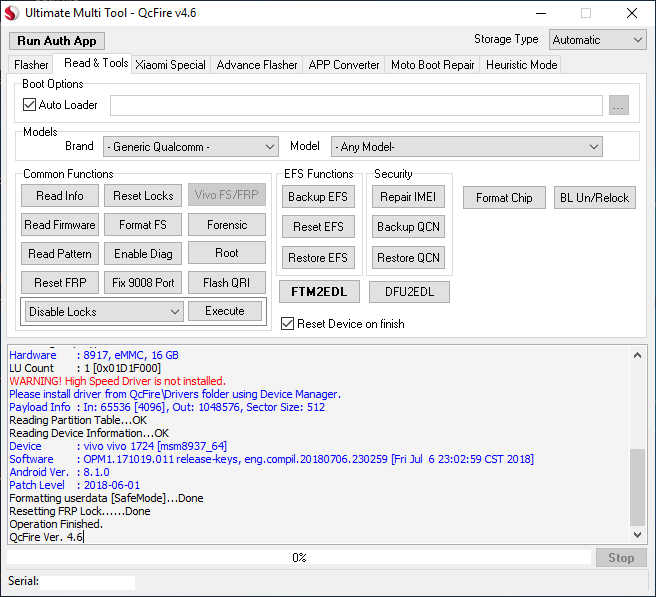Viewport: 656px width, 597px height.
Task: Click the 'Patch Level : 2018-06-01' log line
Action: coord(74,485)
